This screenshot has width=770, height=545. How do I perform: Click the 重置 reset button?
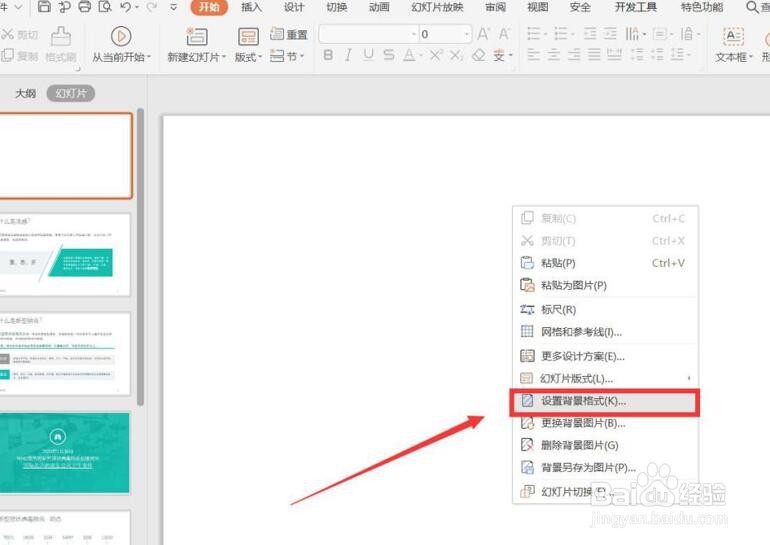(x=289, y=34)
